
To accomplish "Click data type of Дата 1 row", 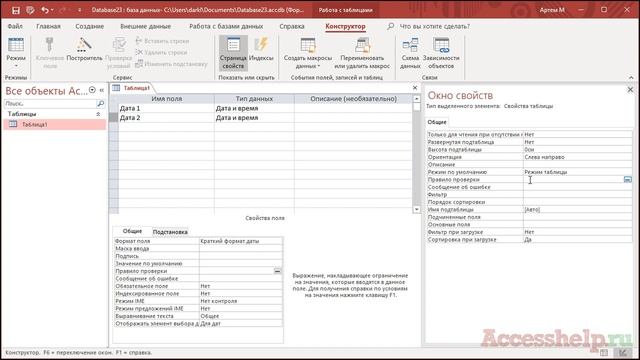I will point(254,108).
